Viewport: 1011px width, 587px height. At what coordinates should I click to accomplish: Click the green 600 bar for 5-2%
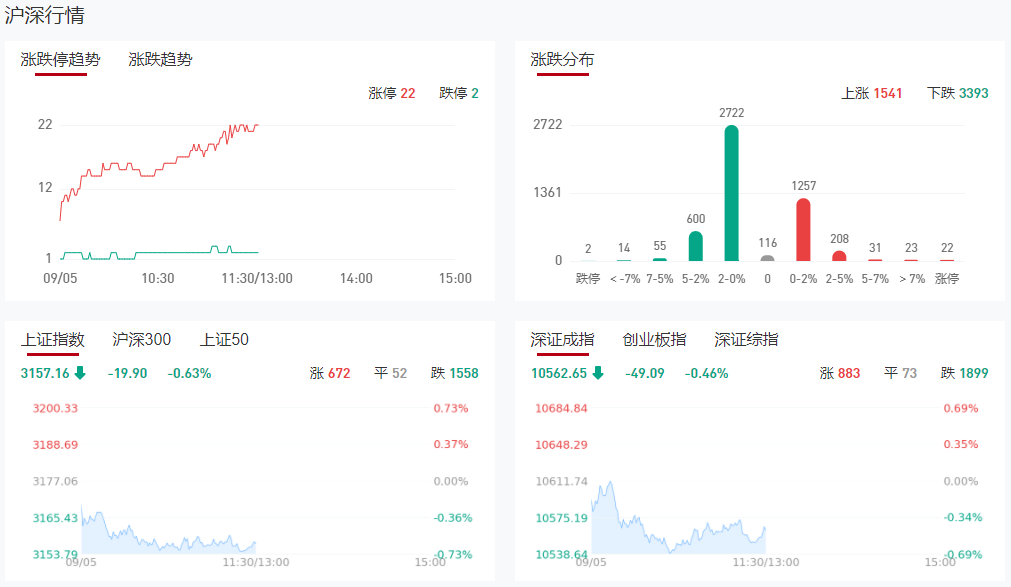[696, 246]
